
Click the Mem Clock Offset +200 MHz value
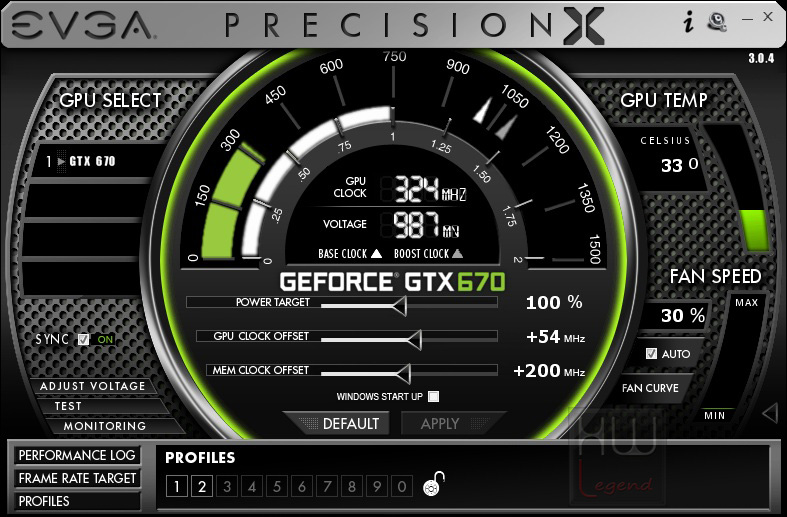(x=549, y=371)
